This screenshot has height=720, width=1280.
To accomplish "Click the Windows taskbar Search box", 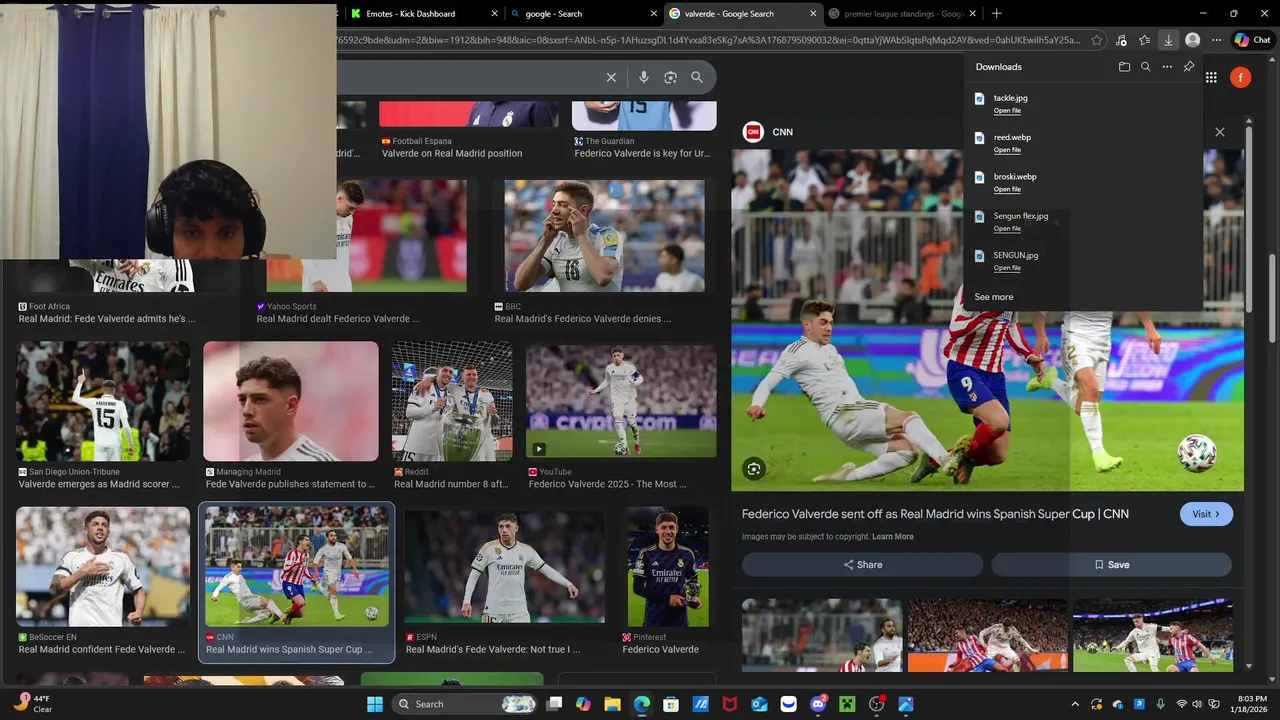I will pos(464,704).
